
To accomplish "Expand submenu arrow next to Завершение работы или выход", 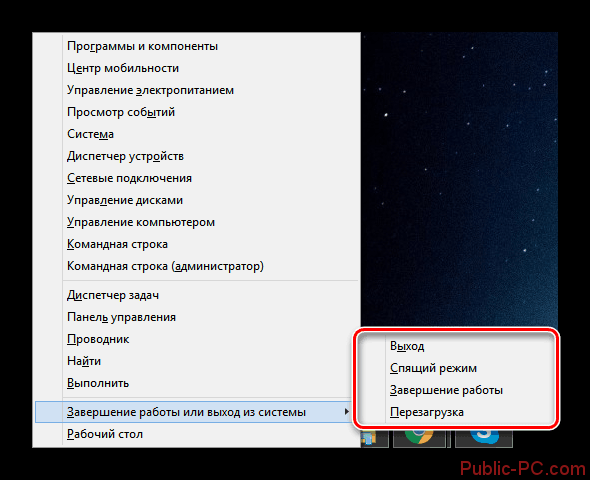I will (x=346, y=412).
